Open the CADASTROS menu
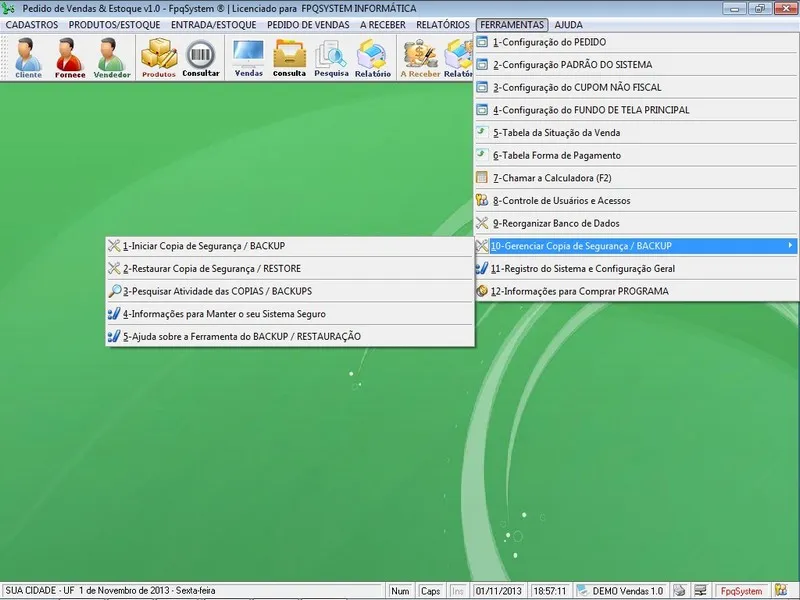800x600 pixels. 32,24
